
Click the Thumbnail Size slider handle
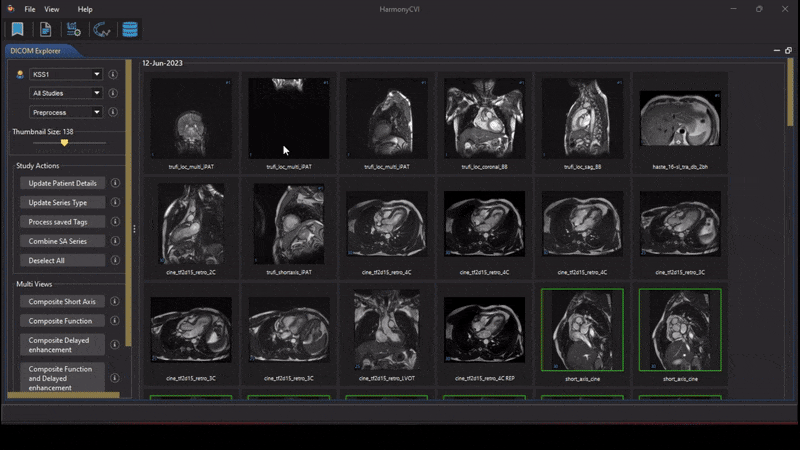point(65,143)
